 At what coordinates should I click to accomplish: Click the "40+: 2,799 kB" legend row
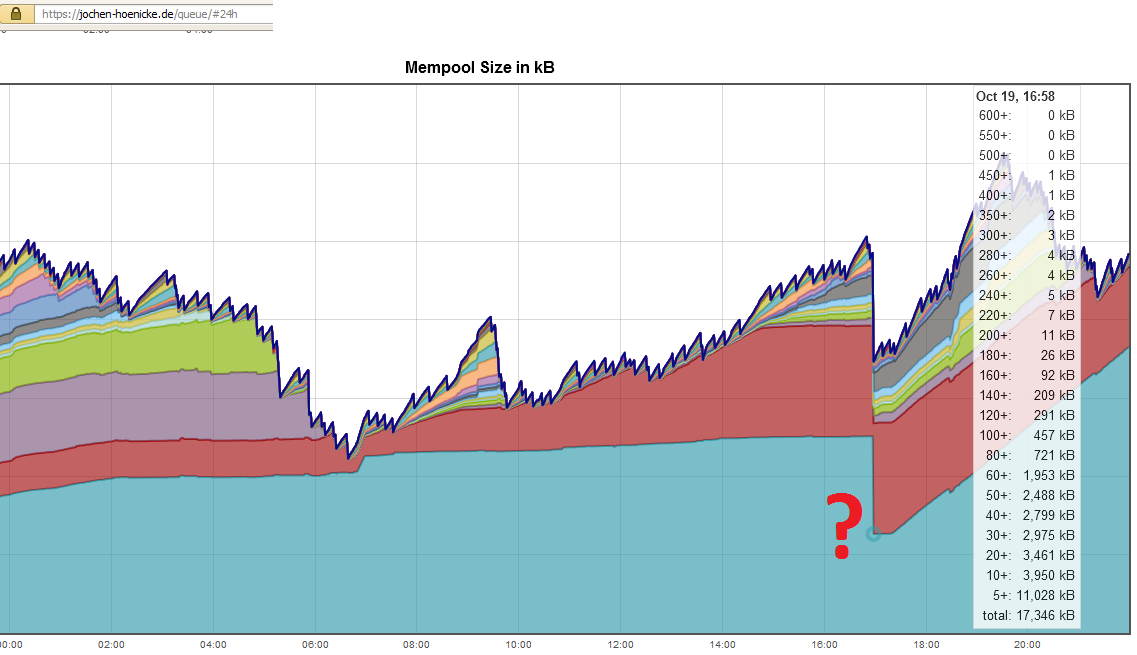1026,516
